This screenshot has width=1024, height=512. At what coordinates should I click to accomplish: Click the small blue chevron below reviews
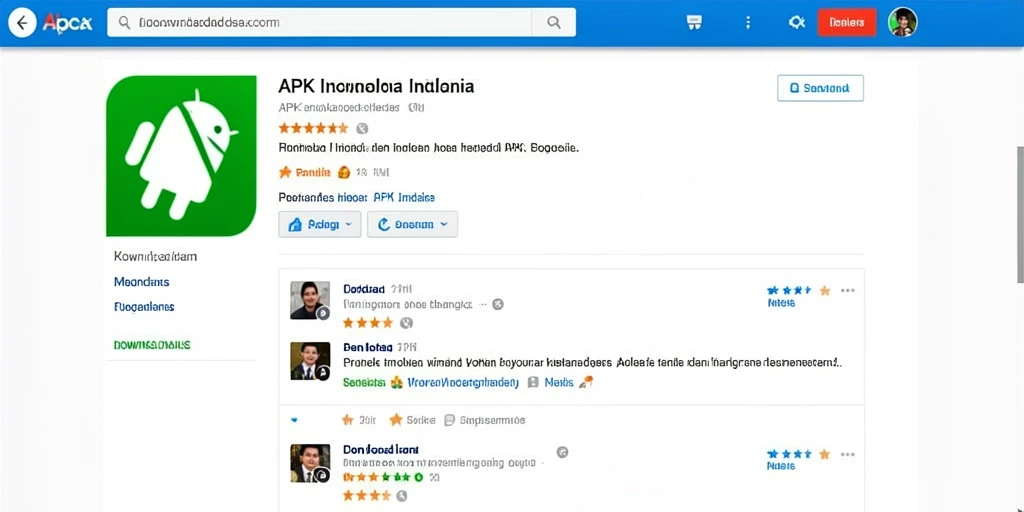pos(296,420)
